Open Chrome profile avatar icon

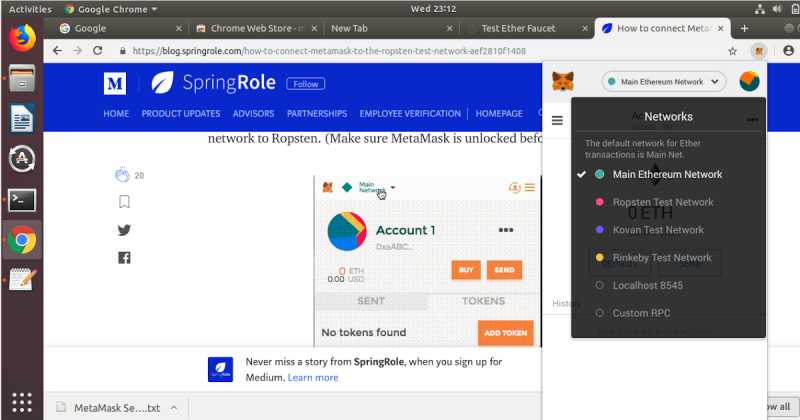(x=788, y=51)
